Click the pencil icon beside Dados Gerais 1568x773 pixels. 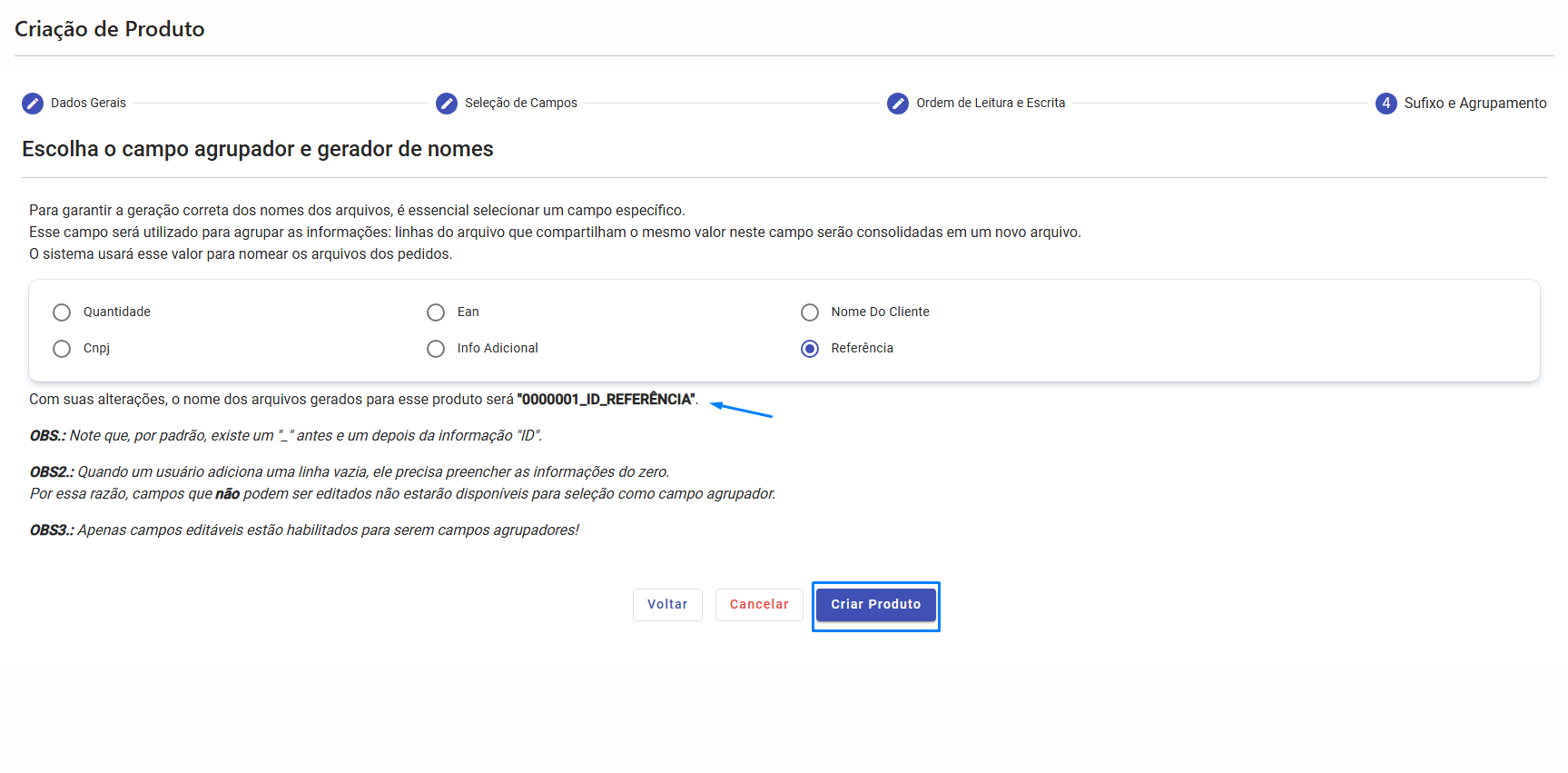pyautogui.click(x=33, y=104)
